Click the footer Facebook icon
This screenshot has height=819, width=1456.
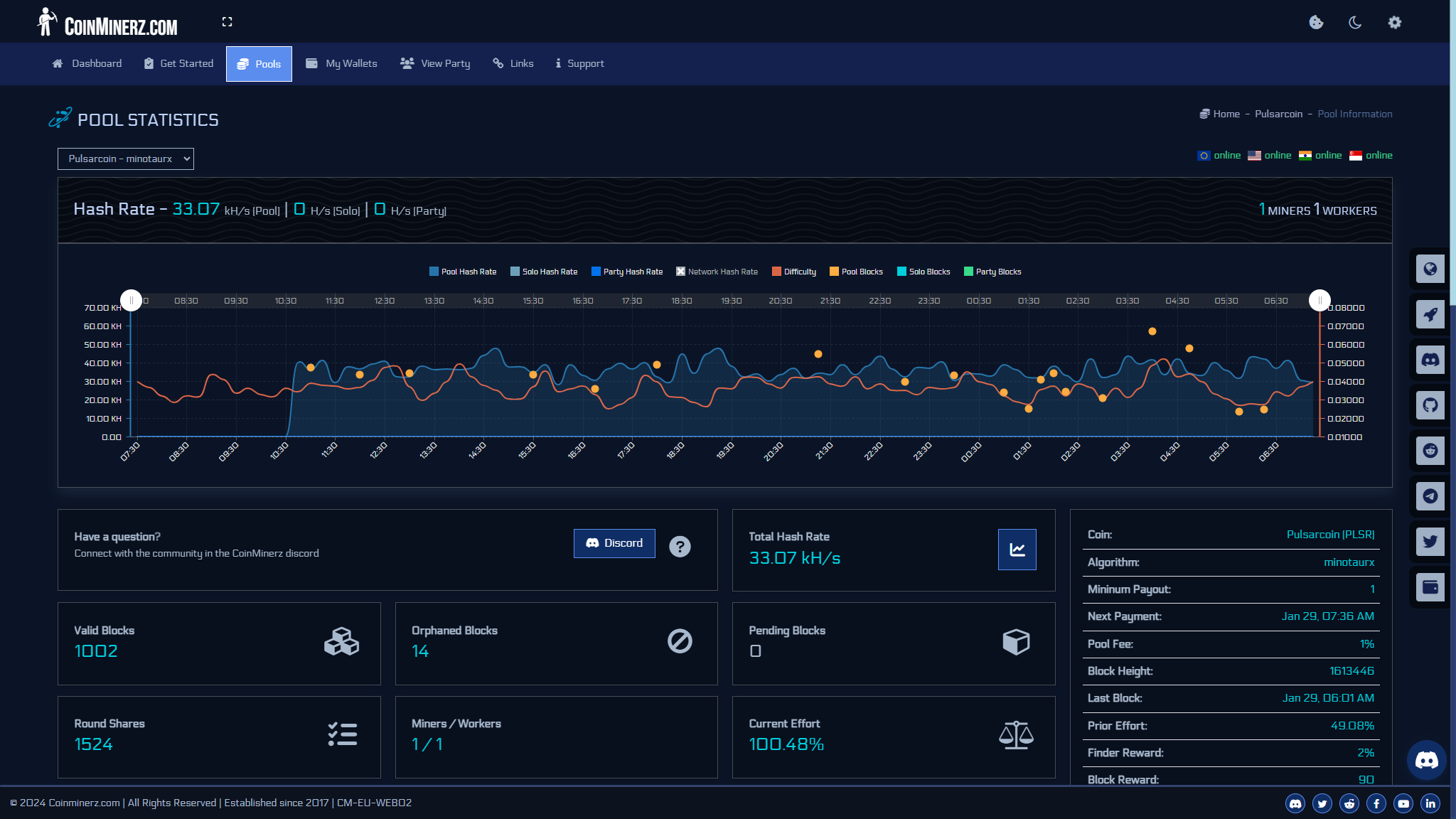coord(1376,803)
